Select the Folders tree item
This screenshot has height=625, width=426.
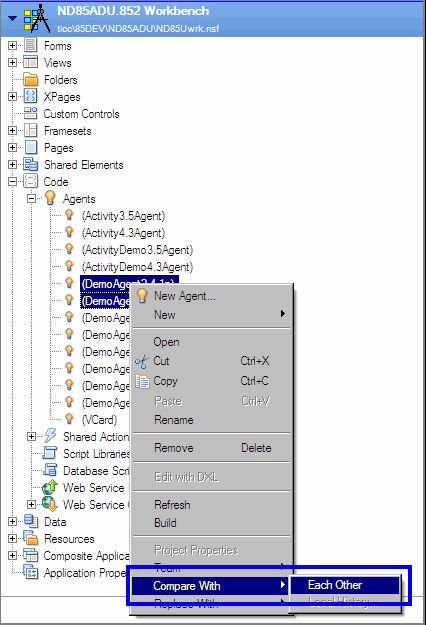click(60, 80)
